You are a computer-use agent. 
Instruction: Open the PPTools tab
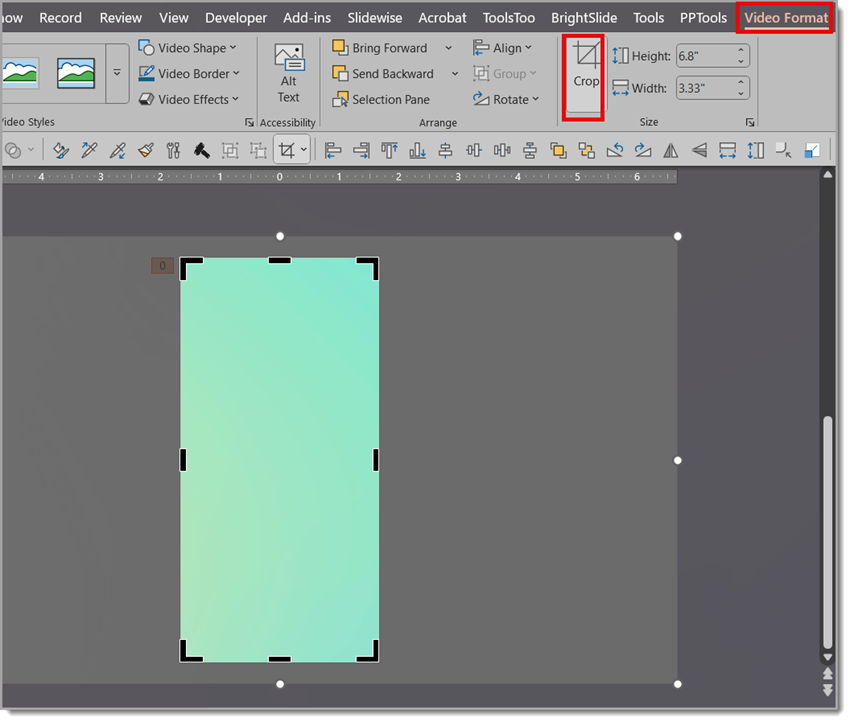[x=703, y=18]
